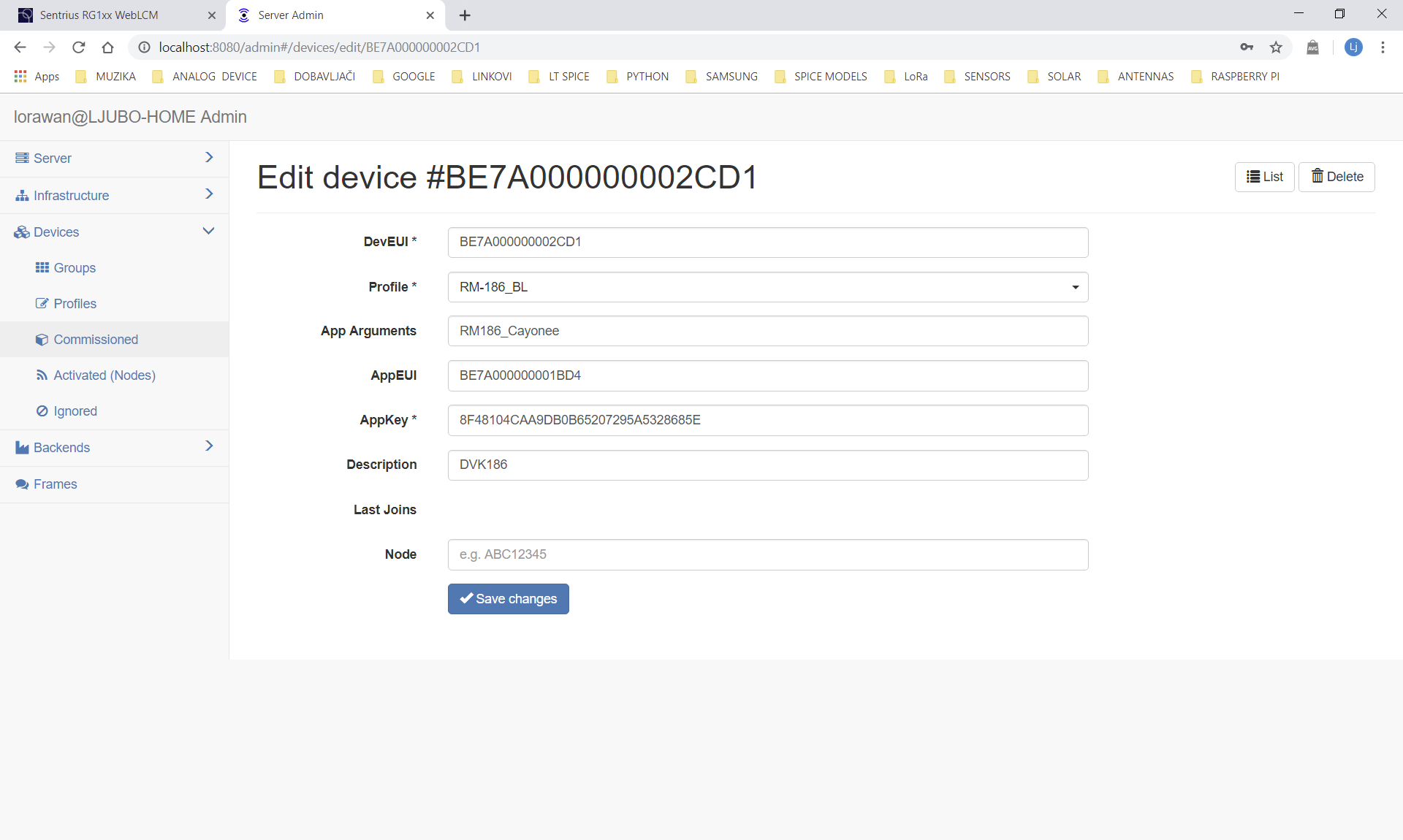Screen dimensions: 1403x840
Task: Focus the Node input field
Action: 768,554
